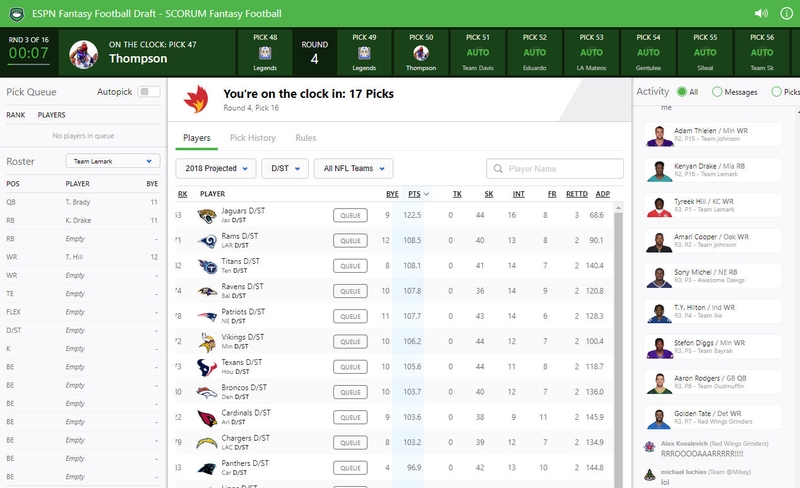Open the info icon in the header

[x=787, y=13]
